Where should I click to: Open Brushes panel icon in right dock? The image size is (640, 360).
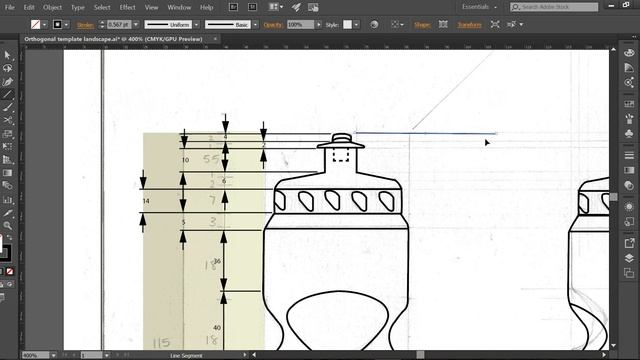coord(629,119)
